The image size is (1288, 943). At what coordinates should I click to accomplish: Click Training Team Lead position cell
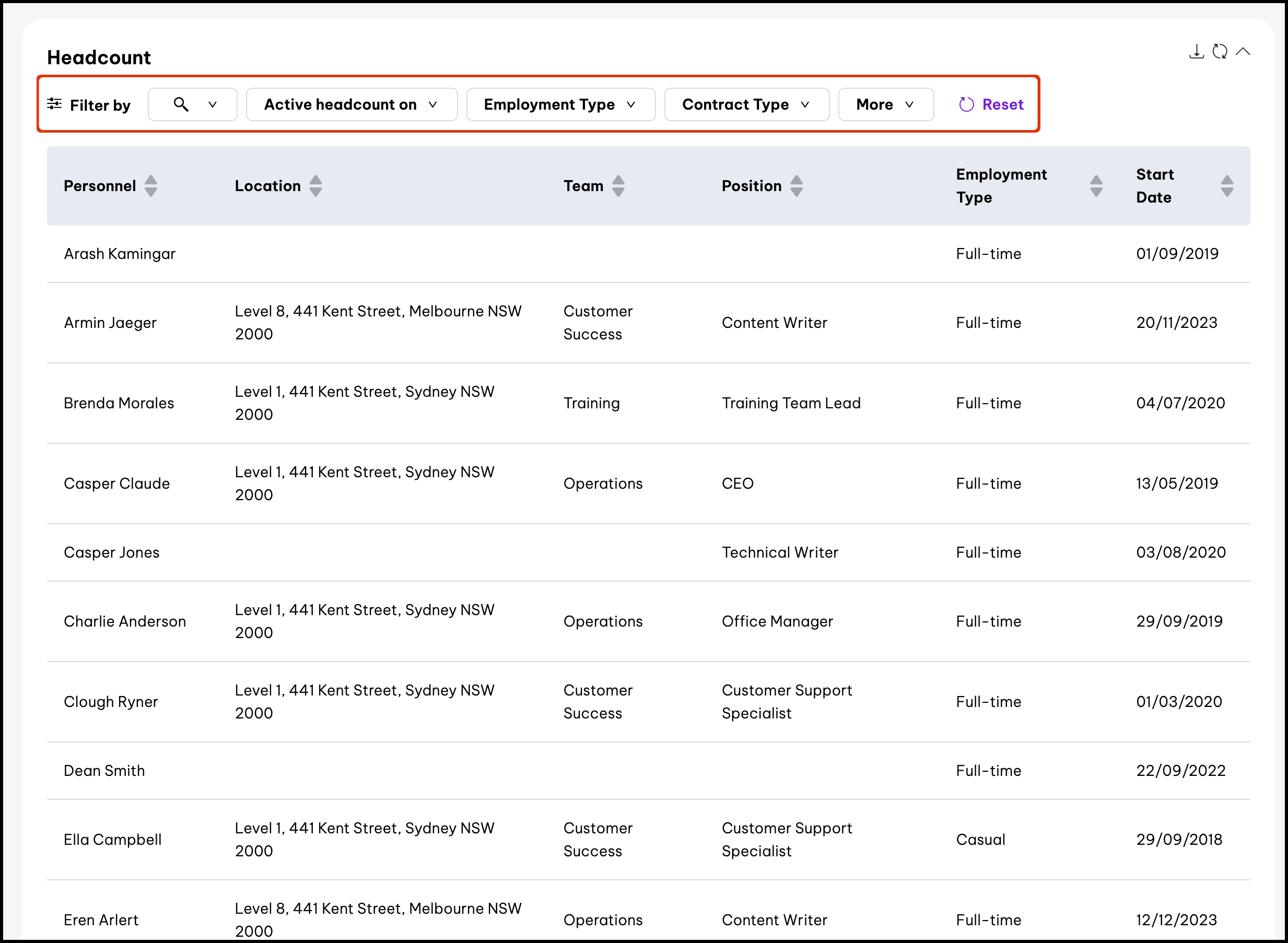pyautogui.click(x=791, y=403)
